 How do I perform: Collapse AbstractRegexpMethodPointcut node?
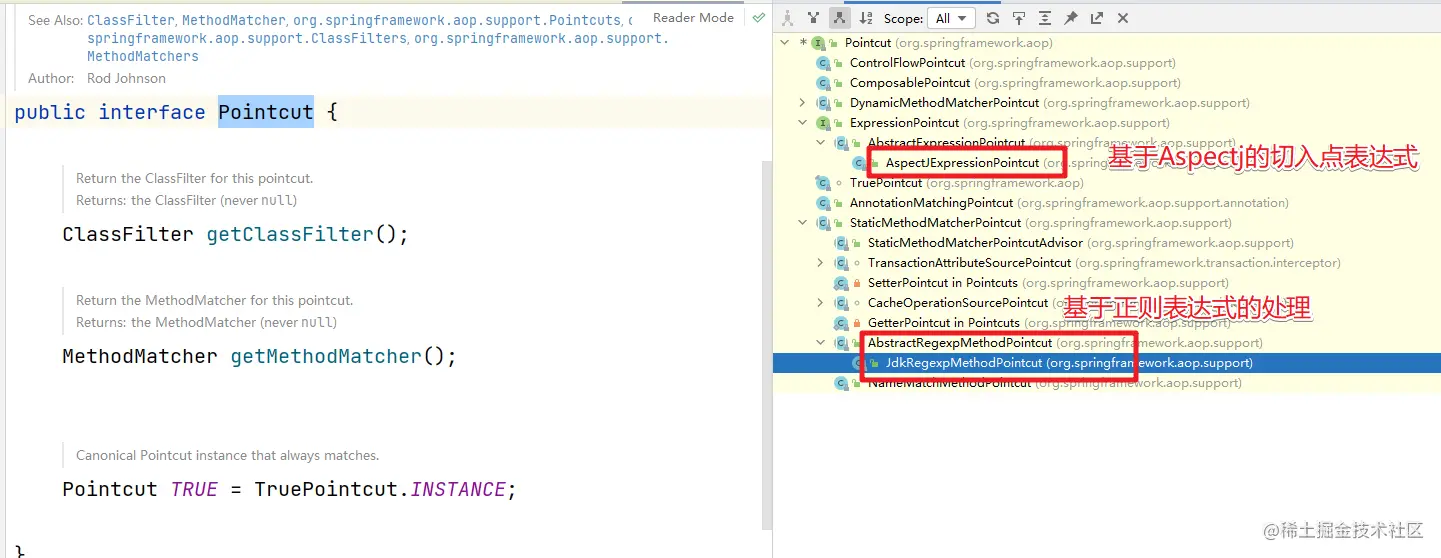(821, 343)
